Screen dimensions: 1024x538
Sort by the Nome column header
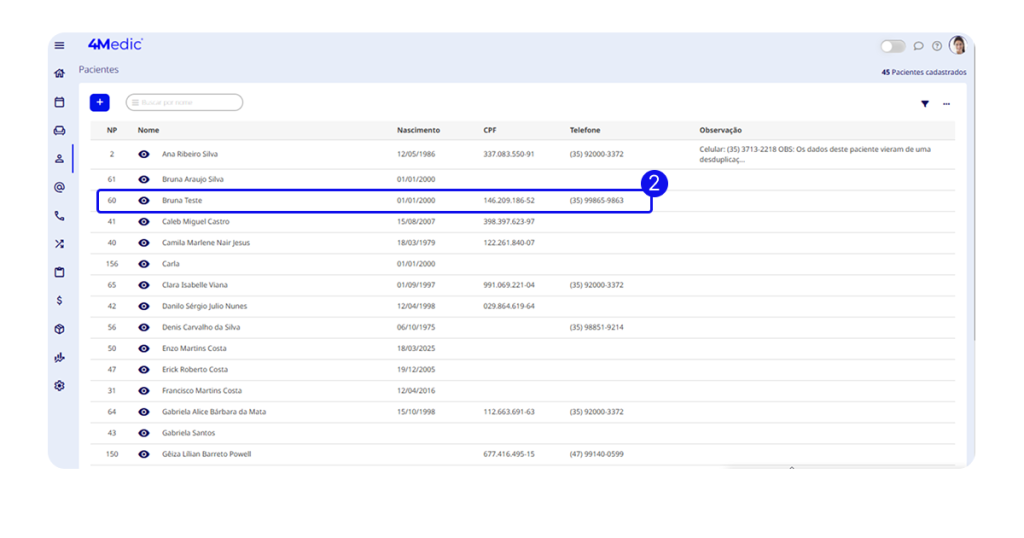(148, 130)
